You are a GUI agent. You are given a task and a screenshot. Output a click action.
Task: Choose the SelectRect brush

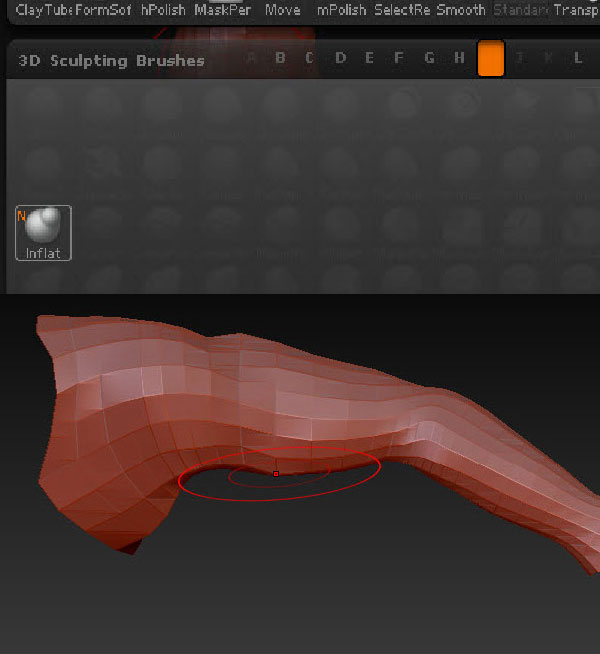[402, 10]
